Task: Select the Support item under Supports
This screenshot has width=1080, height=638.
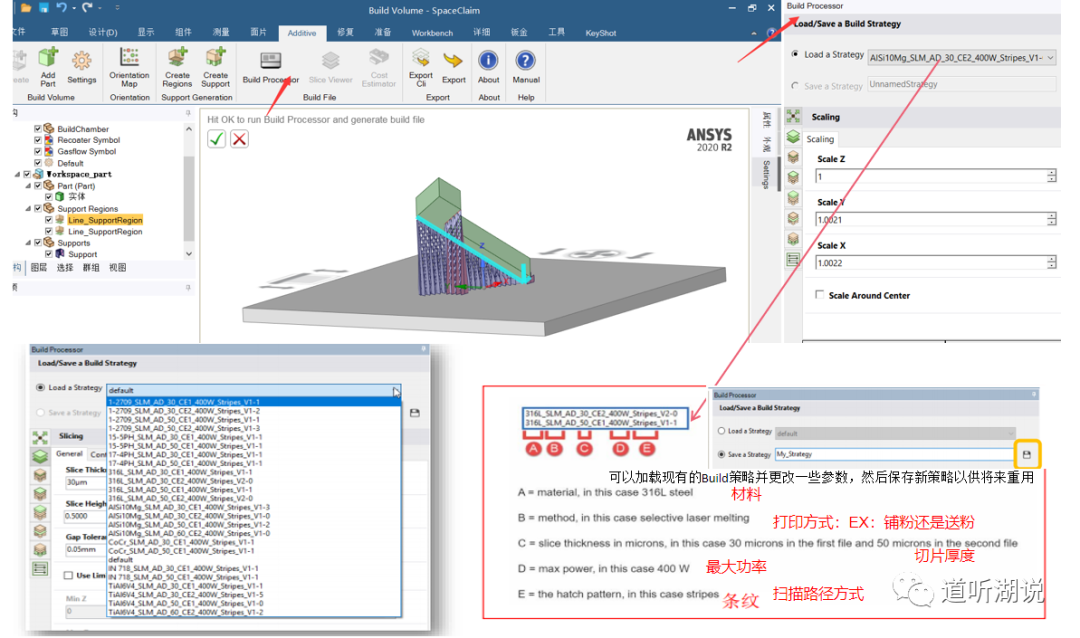Action: [x=82, y=254]
